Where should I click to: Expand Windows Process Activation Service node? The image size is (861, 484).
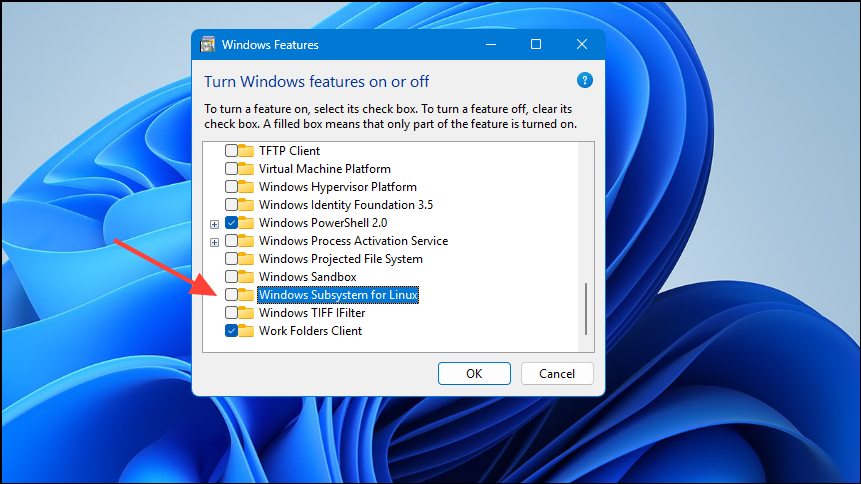(215, 242)
